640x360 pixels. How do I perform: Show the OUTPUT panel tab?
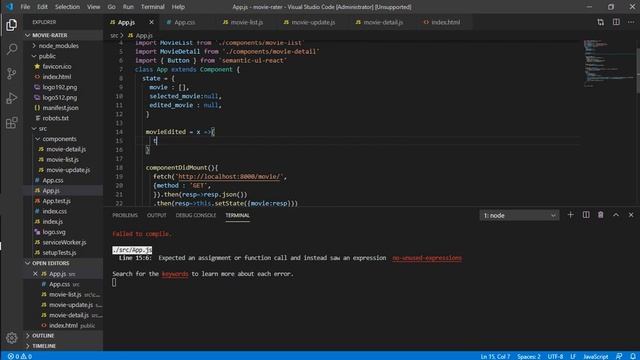pos(157,216)
